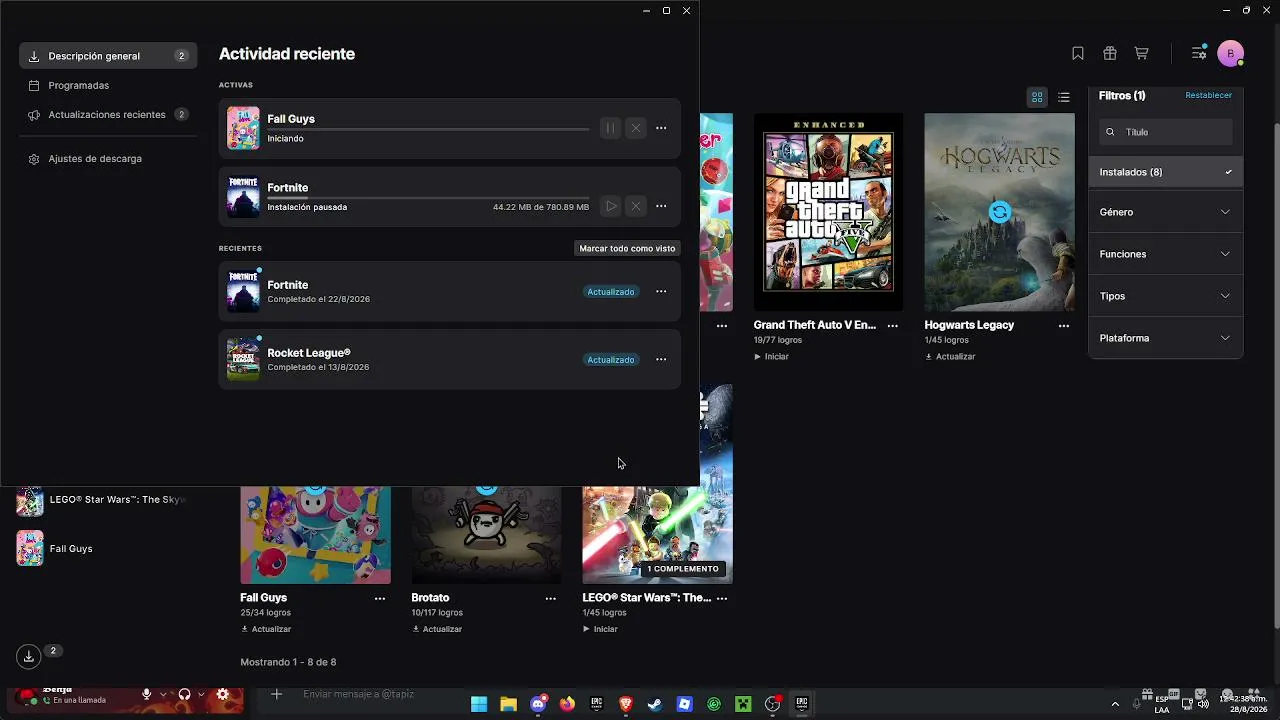Open Firefox from the taskbar
The height and width of the screenshot is (720, 1280).
pos(567,704)
